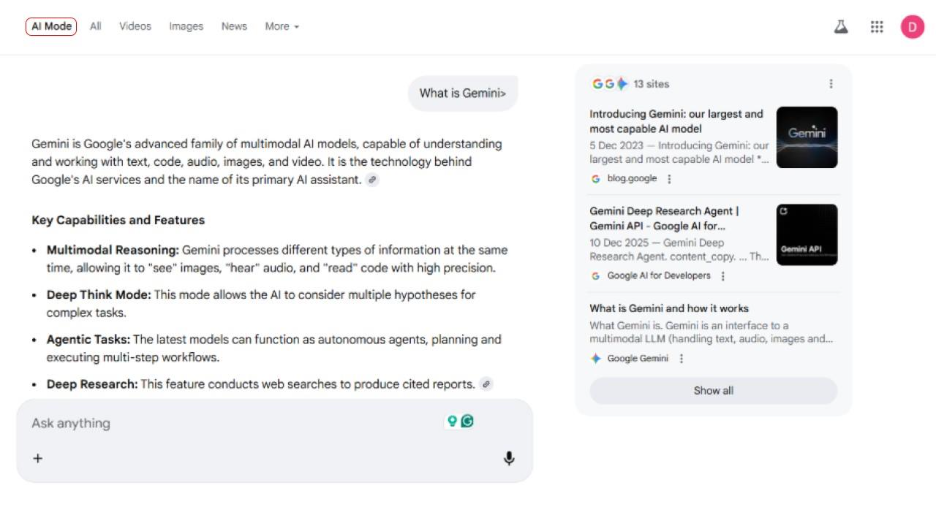Image resolution: width=936 pixels, height=507 pixels.
Task: Click the 'Multimodal Reasoning:' bullet label
Action: point(113,250)
